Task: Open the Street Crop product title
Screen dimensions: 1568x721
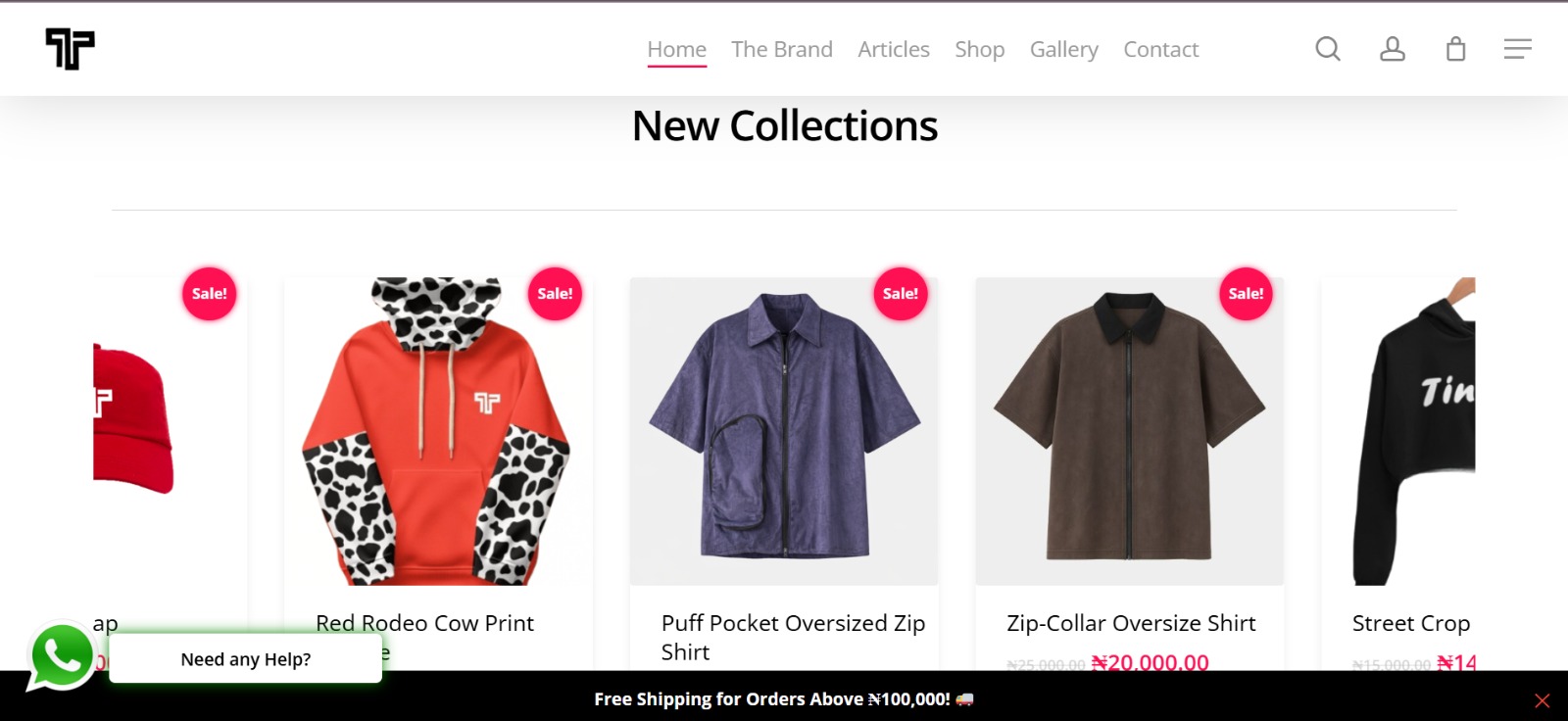Action: point(1411,624)
